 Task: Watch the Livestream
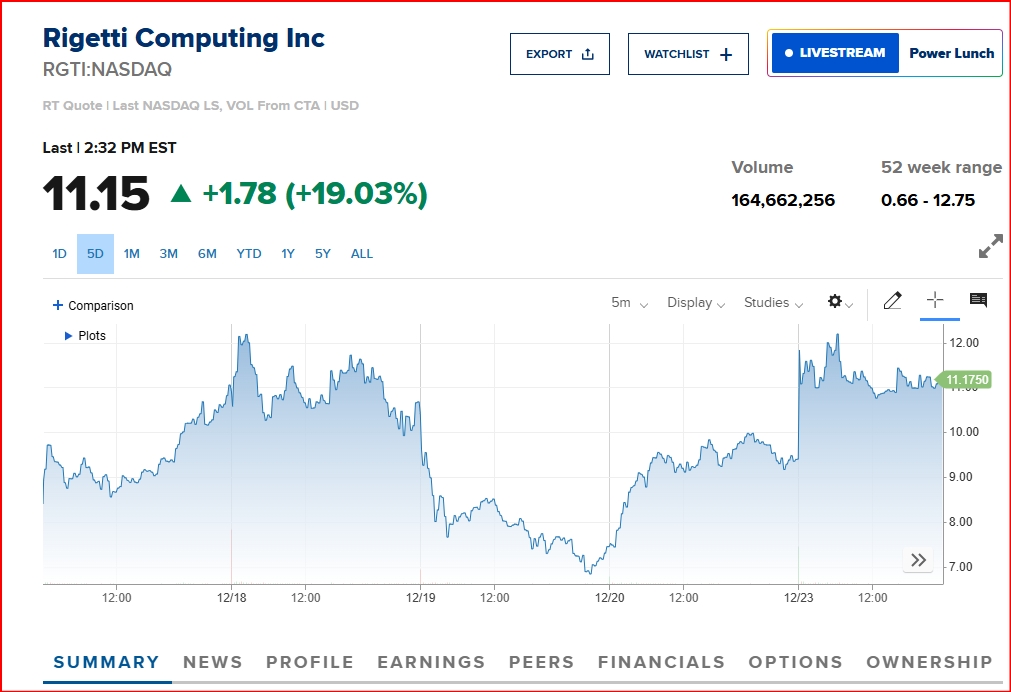point(836,53)
